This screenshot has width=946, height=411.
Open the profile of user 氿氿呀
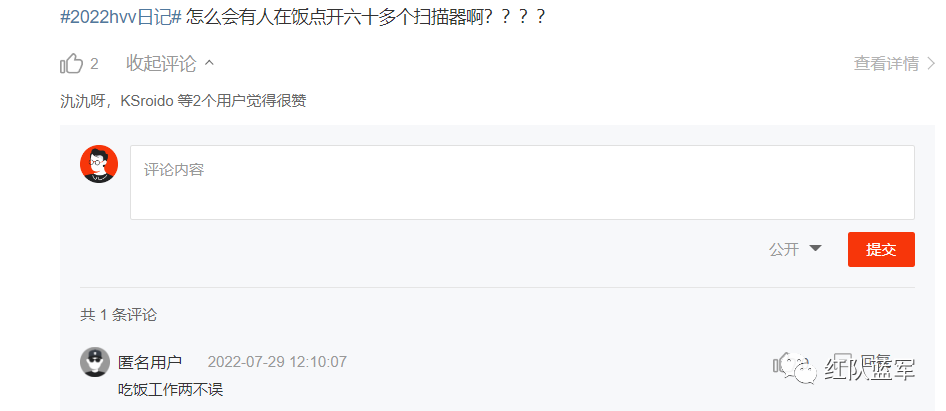coord(81,101)
